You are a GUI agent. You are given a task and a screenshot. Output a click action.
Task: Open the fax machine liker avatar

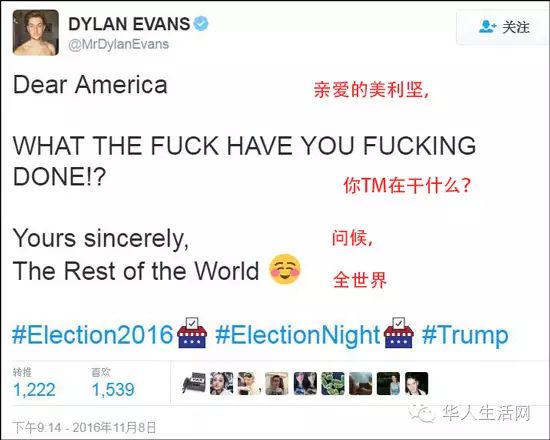194,383
